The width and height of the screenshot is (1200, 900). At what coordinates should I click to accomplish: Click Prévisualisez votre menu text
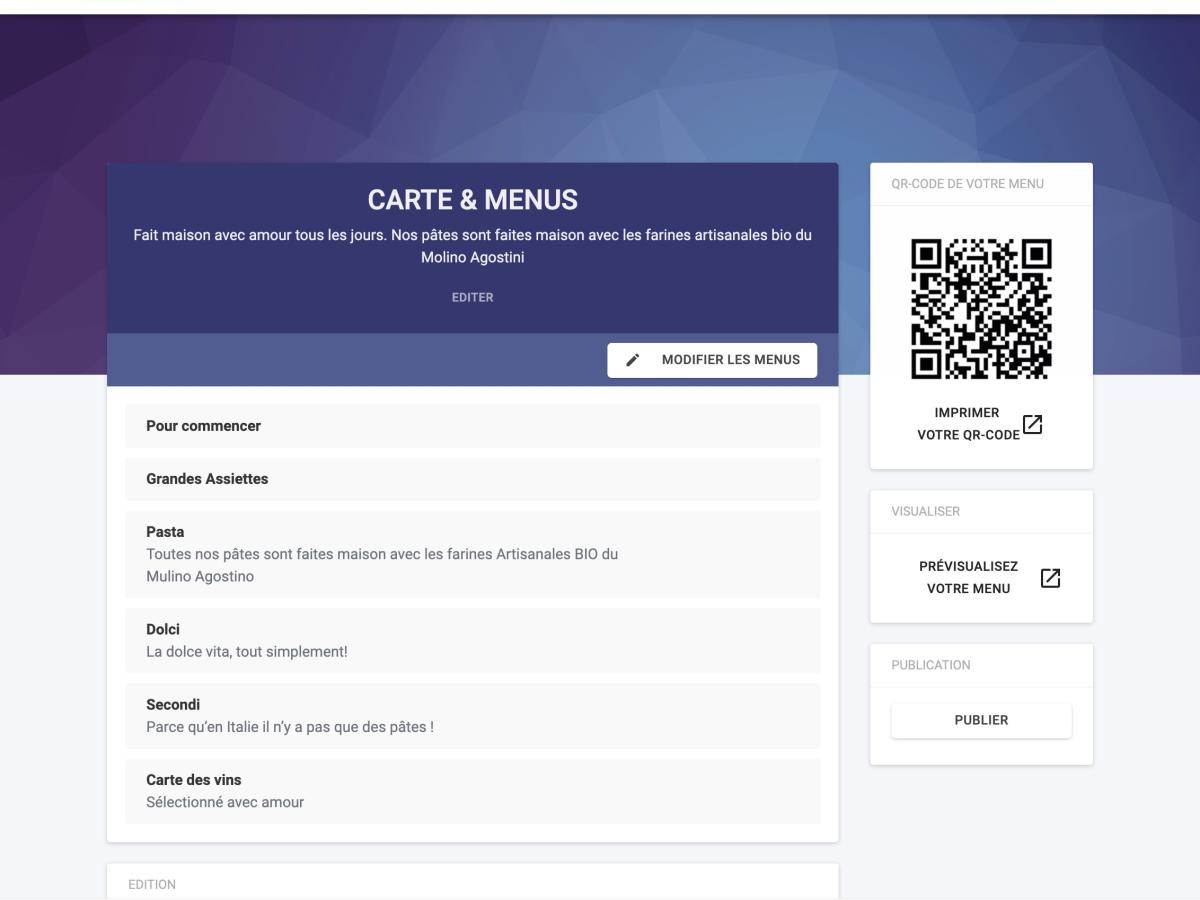pyautogui.click(x=968, y=578)
